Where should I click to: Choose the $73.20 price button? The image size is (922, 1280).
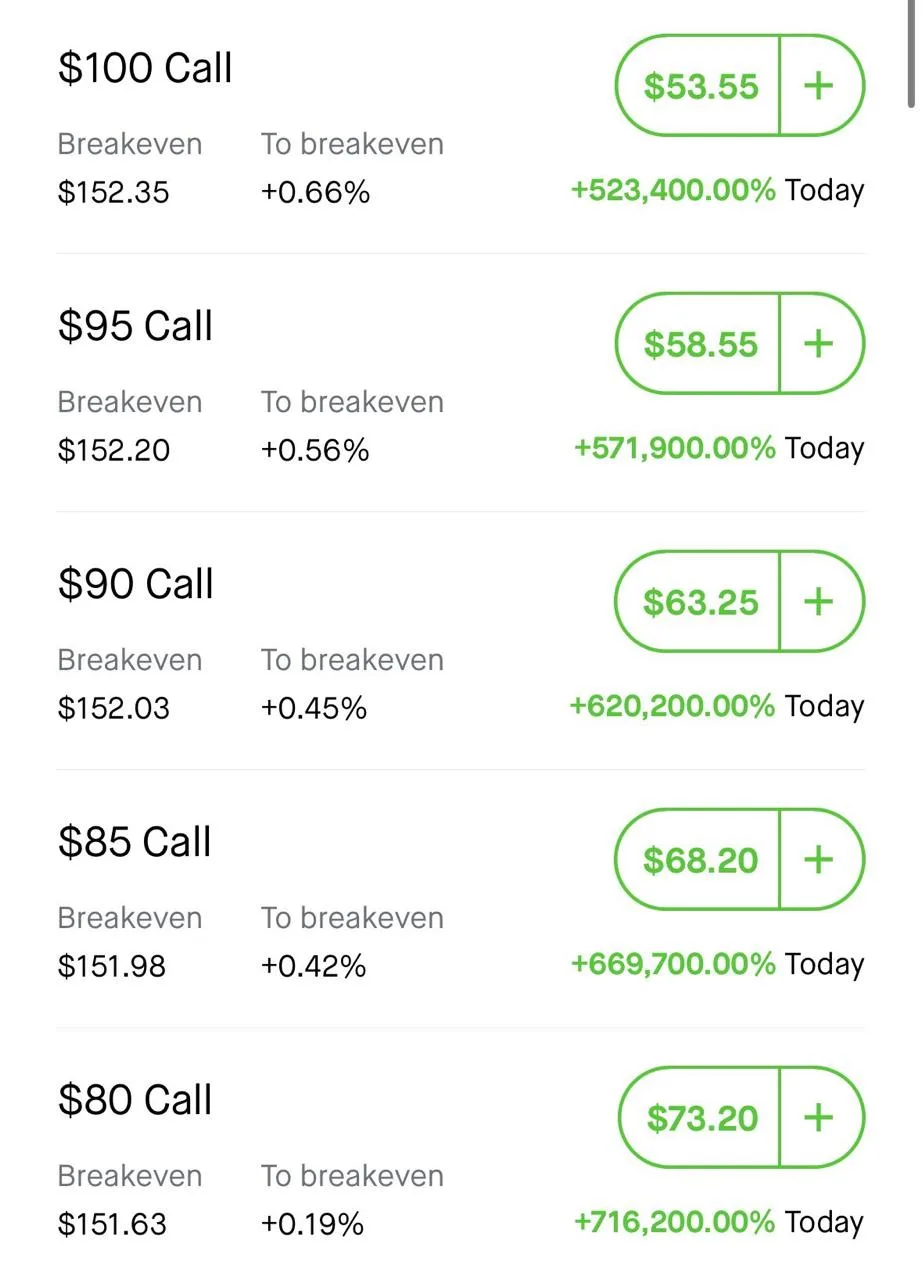pos(701,1118)
